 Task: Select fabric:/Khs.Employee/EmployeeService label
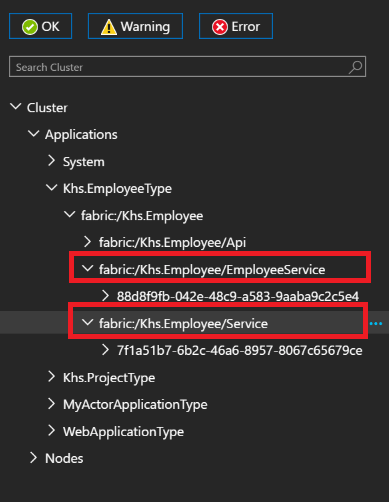[212, 270]
